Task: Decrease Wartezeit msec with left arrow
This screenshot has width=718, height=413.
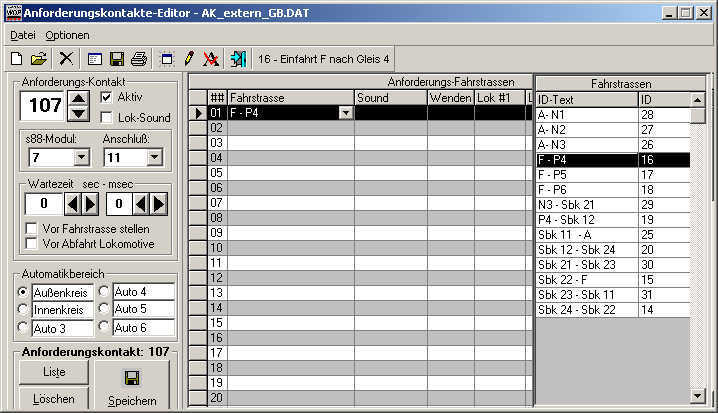Action: coord(141,204)
